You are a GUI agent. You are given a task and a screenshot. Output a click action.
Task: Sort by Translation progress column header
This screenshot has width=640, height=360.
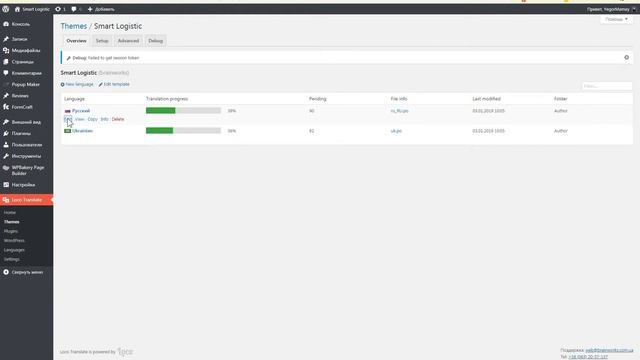coord(167,99)
